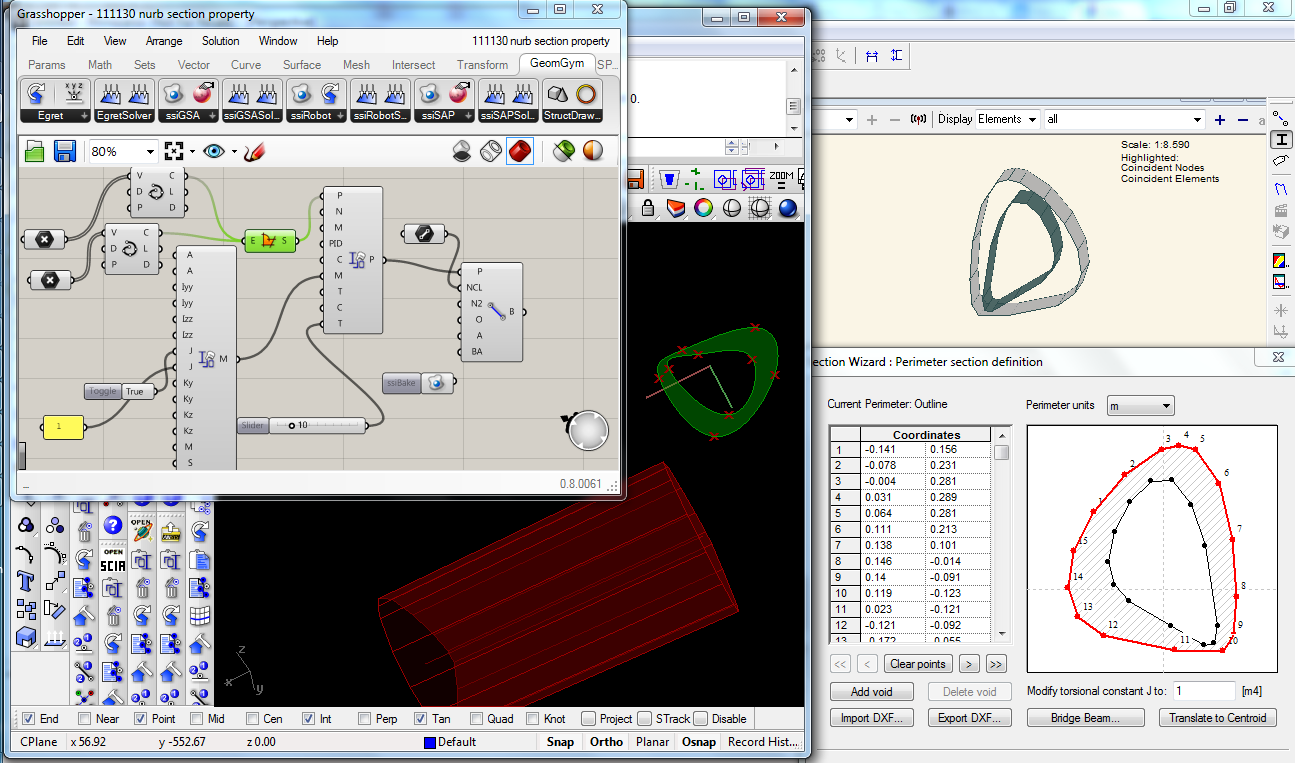Viewport: 1295px width, 763px height.
Task: Click the blue Default layer color swatch
Action: click(x=430, y=743)
